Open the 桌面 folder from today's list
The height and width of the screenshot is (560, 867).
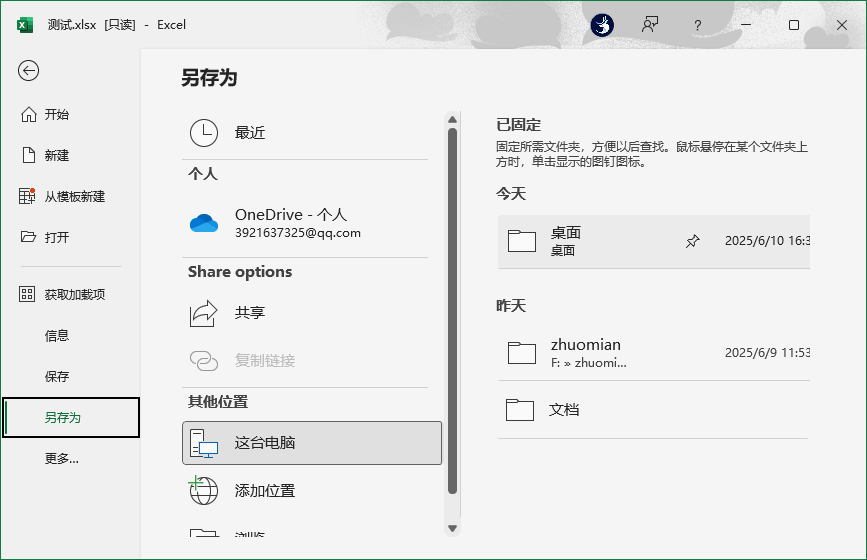pyautogui.click(x=654, y=242)
